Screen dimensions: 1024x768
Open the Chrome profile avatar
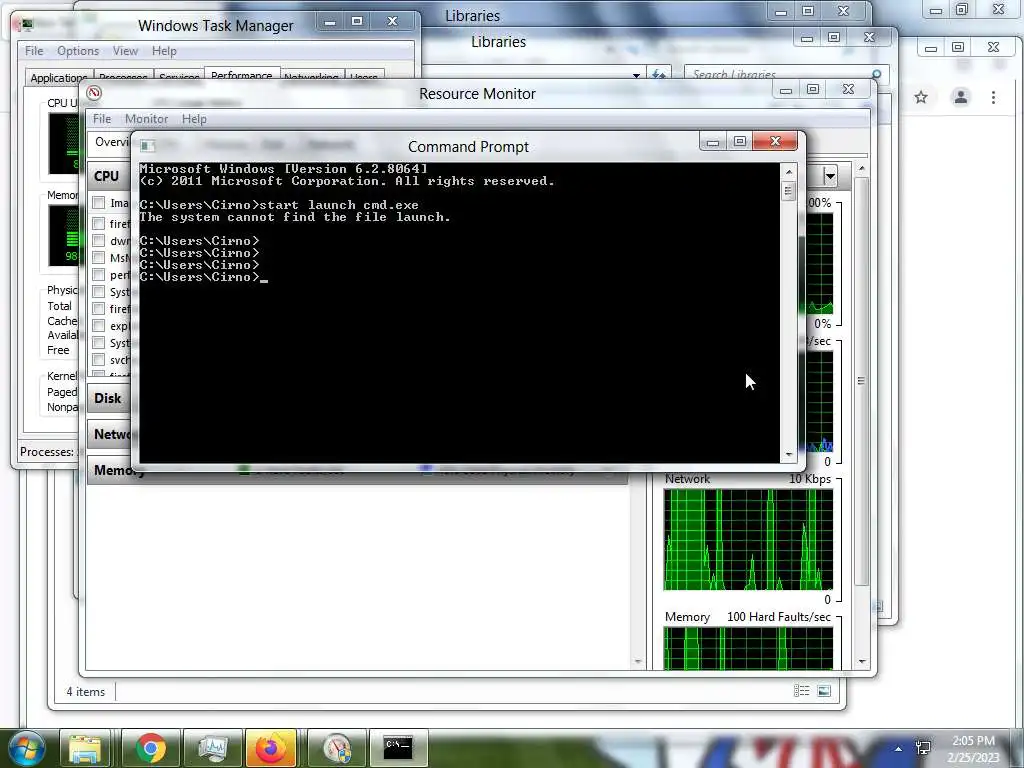tap(961, 97)
